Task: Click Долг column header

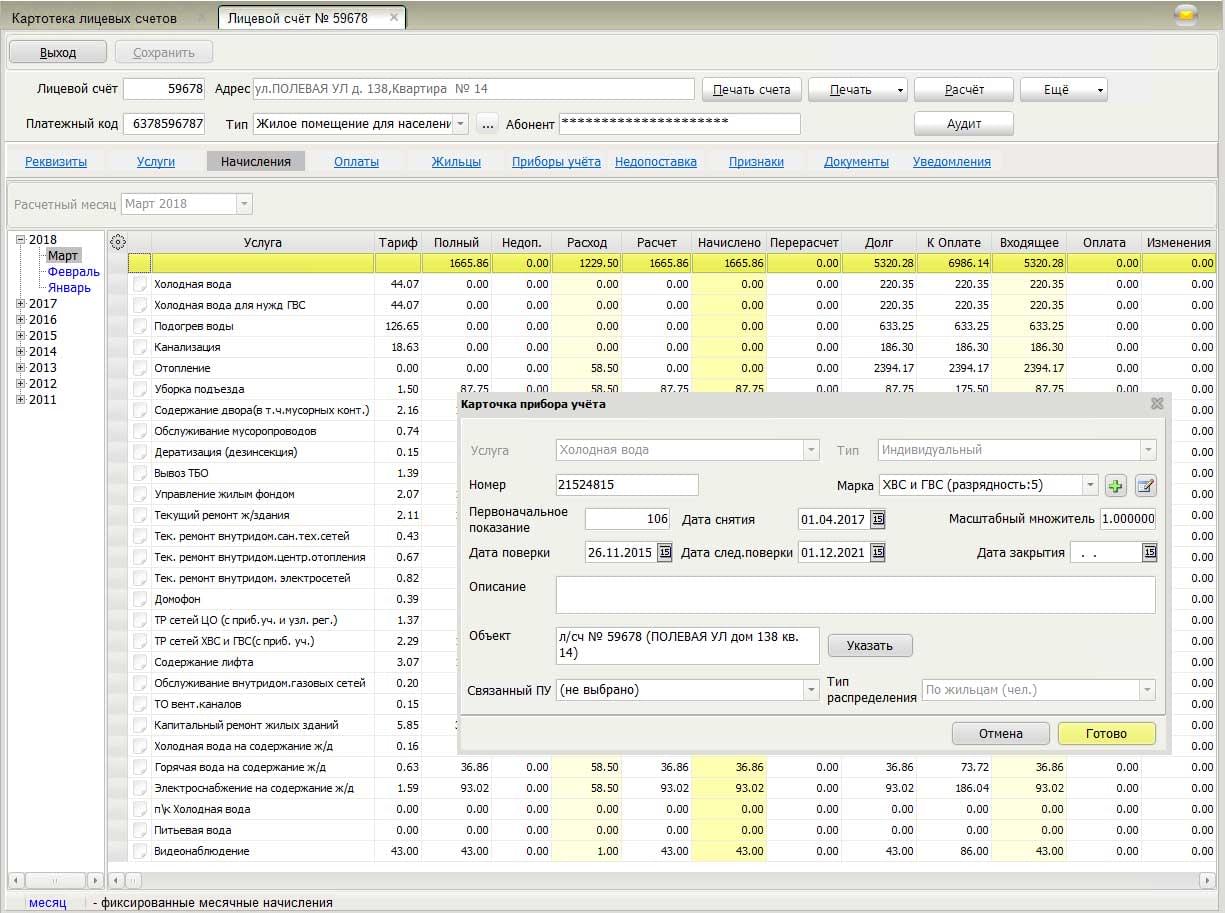Action: pos(879,243)
